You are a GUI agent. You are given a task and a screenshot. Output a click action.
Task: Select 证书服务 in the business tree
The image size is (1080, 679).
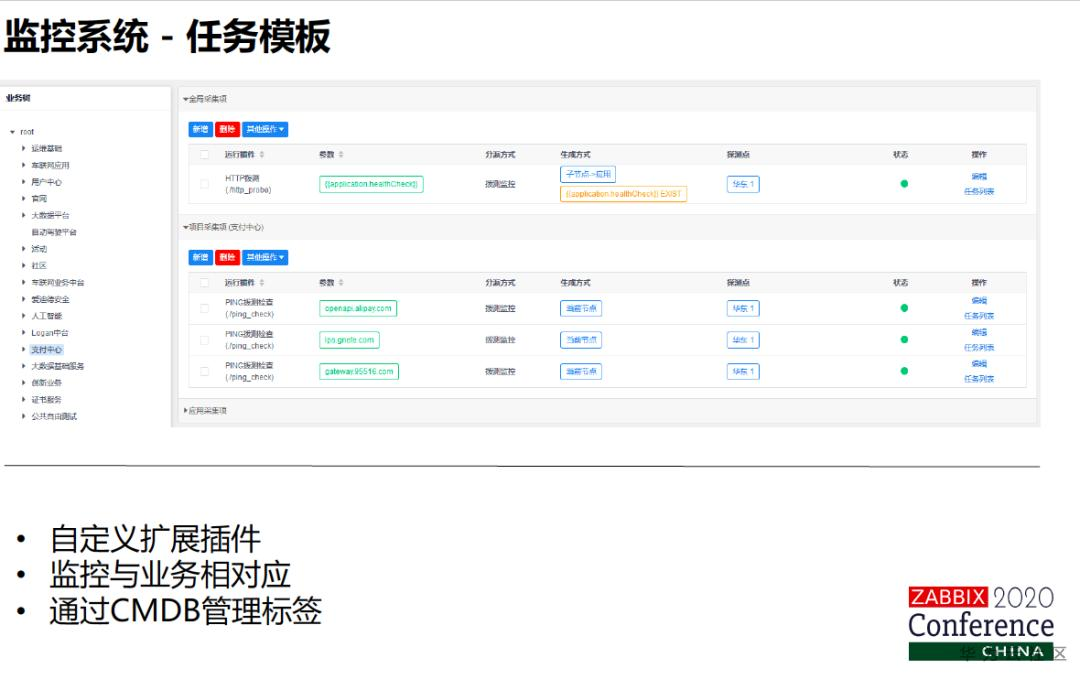[x=47, y=399]
